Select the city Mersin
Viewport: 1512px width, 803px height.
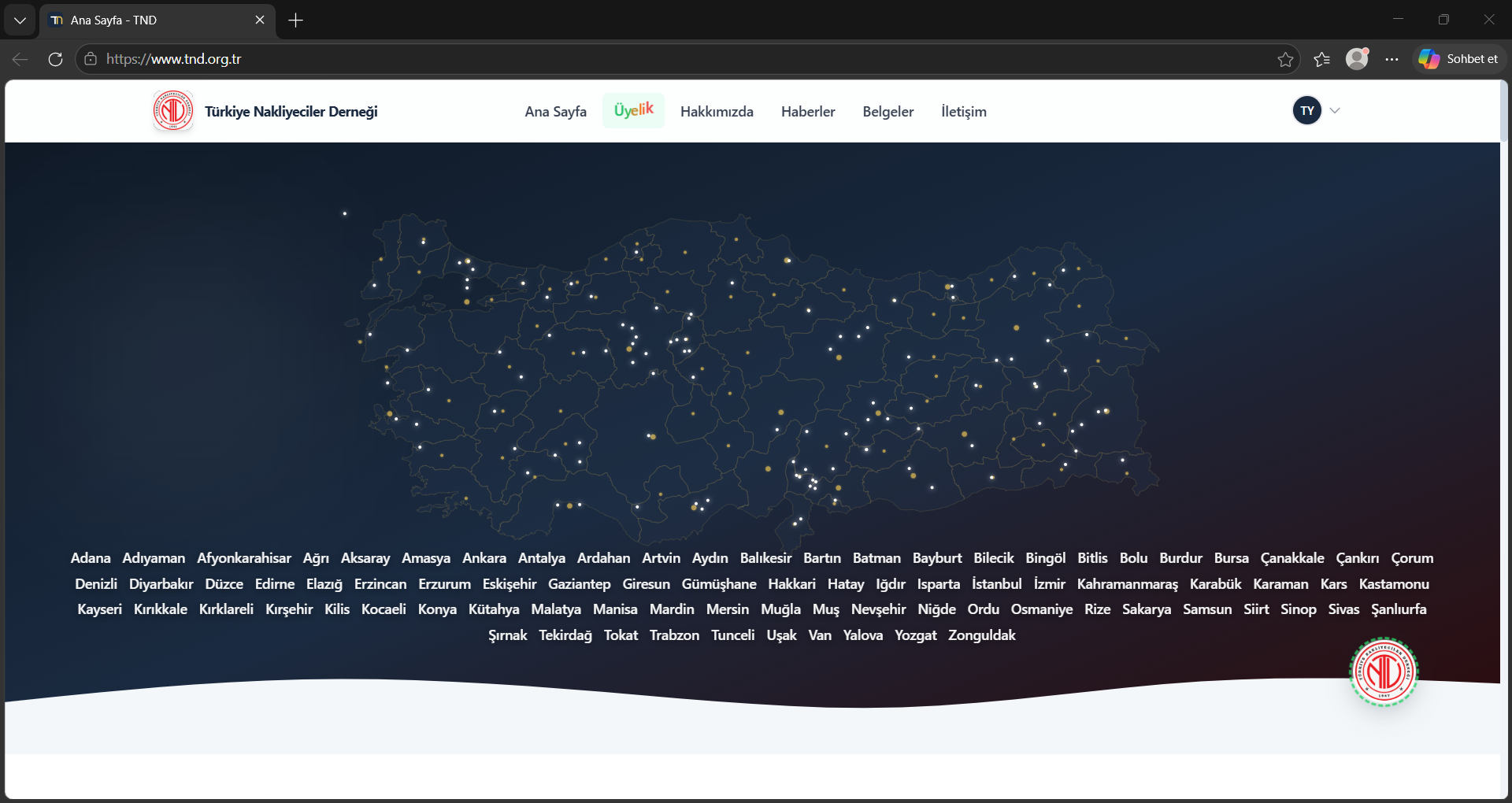728,609
